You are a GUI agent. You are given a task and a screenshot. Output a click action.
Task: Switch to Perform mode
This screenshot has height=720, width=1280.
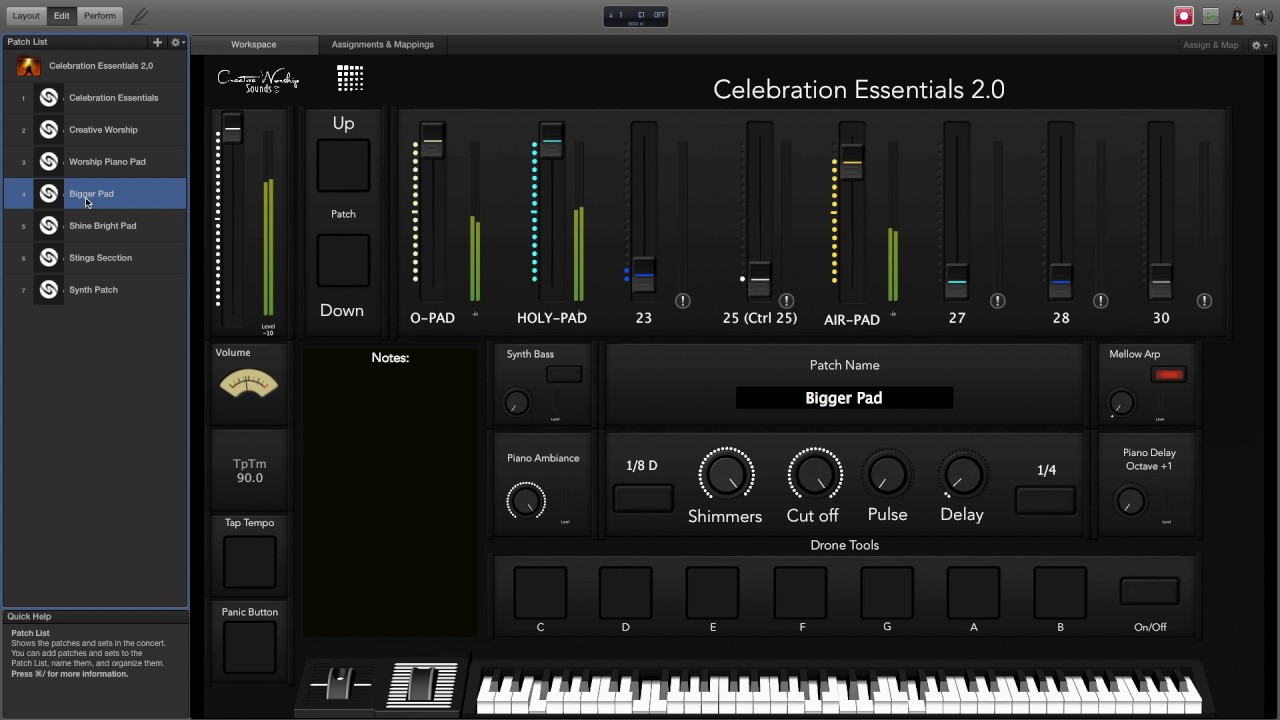point(99,16)
